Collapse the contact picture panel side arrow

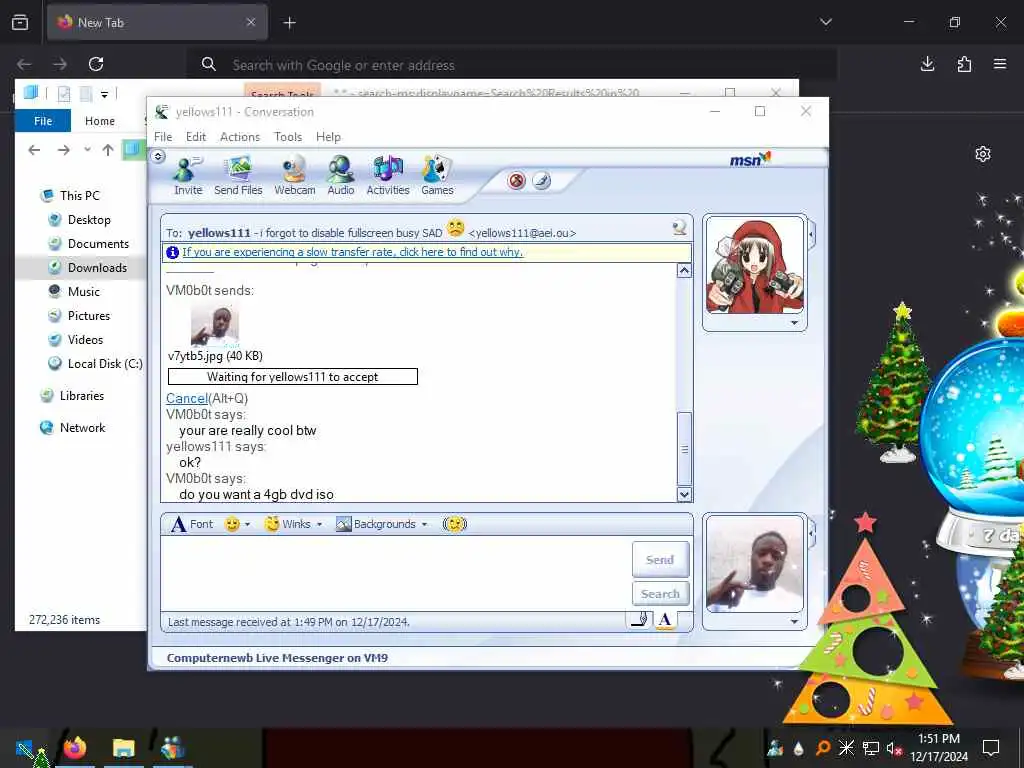(812, 234)
